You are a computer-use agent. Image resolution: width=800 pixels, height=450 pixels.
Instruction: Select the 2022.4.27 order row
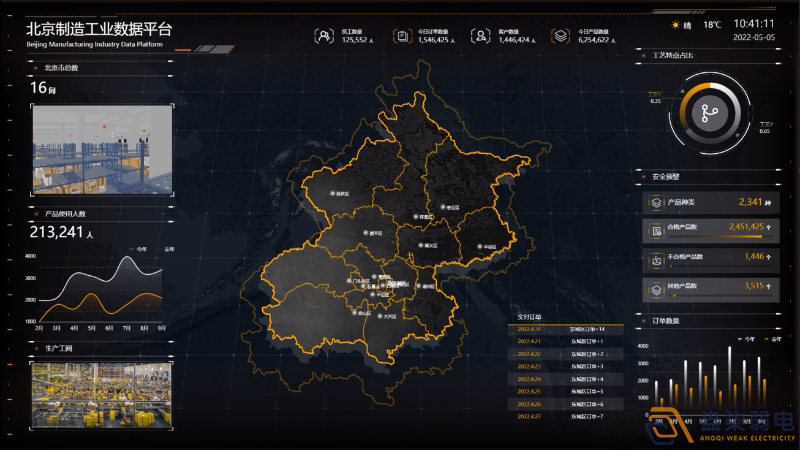click(563, 415)
